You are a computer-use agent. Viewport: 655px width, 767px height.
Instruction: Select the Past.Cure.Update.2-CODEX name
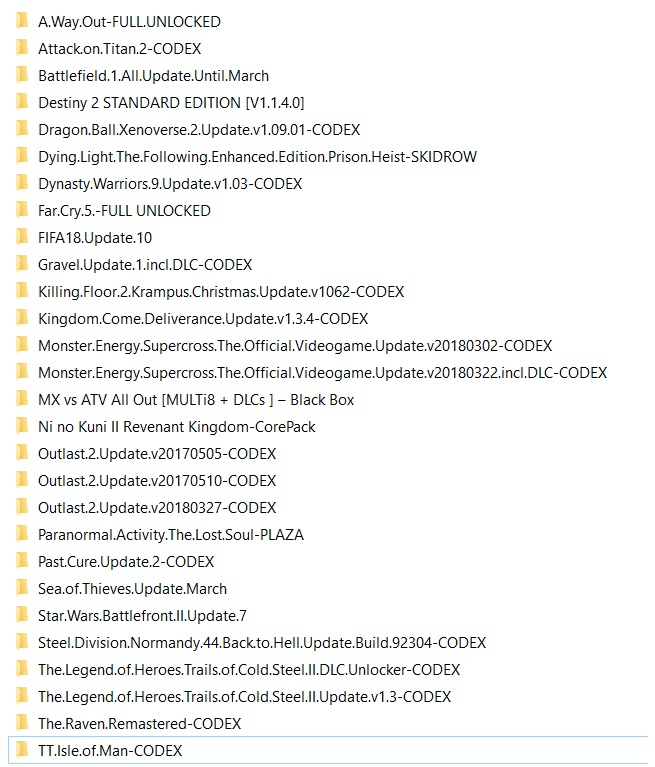click(x=126, y=562)
